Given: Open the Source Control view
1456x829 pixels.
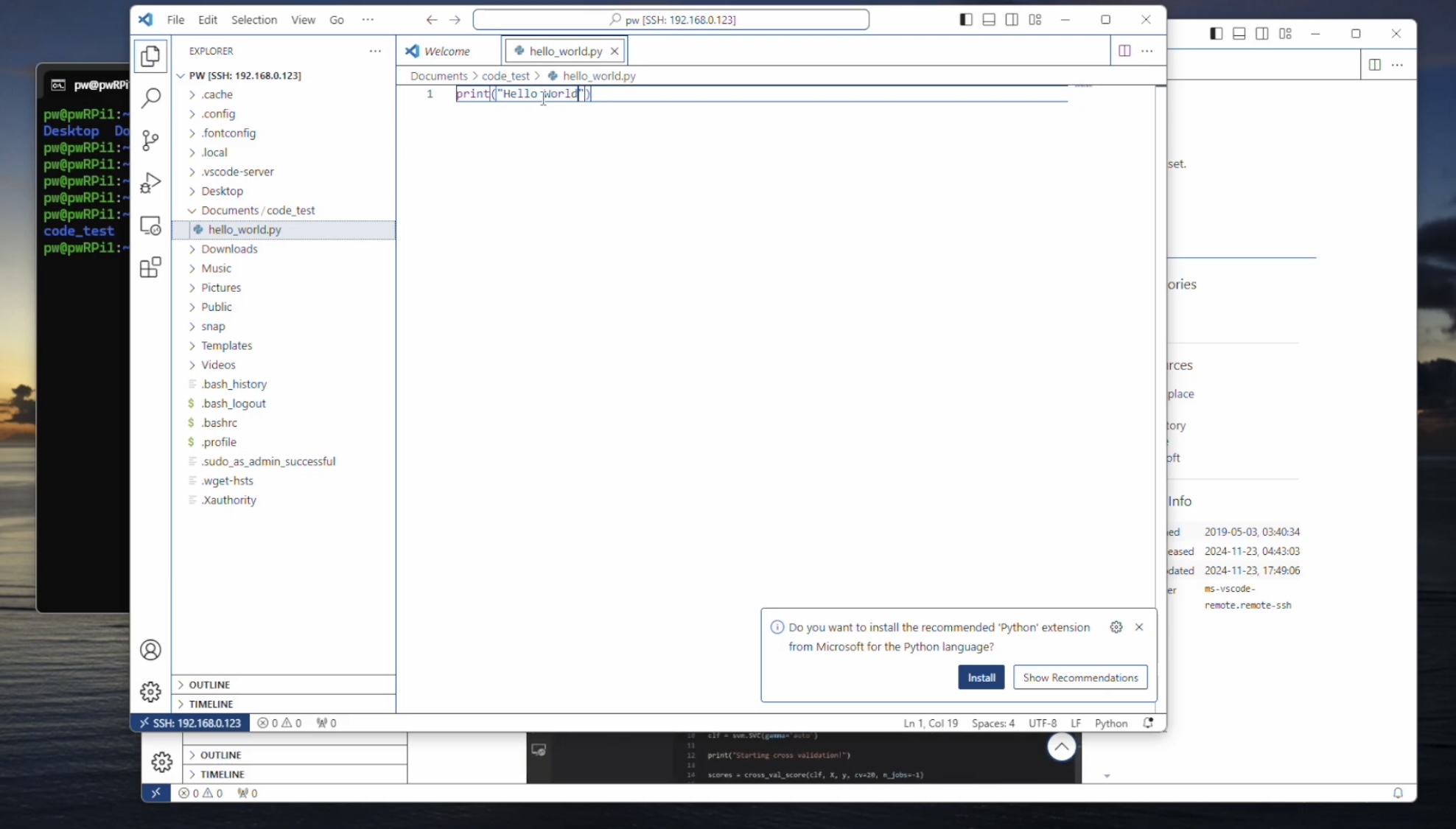Looking at the screenshot, I should click(x=150, y=140).
